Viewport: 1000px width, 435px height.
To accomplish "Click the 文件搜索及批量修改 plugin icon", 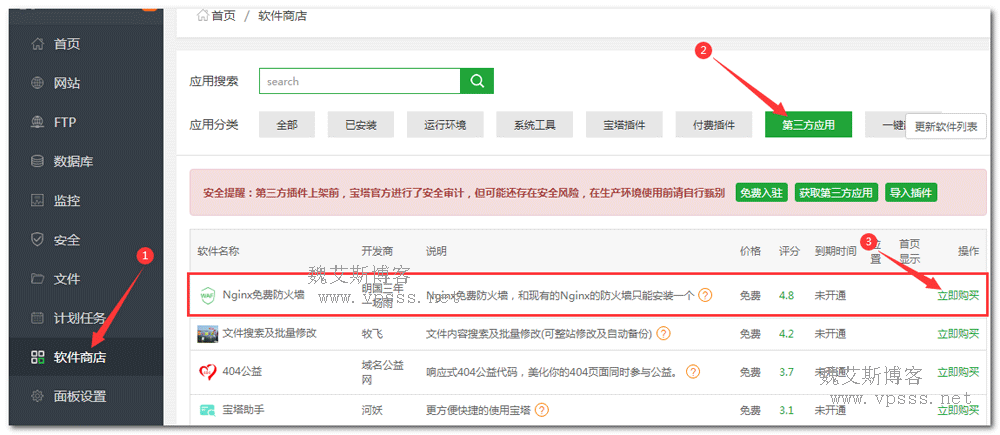I will pos(207,333).
